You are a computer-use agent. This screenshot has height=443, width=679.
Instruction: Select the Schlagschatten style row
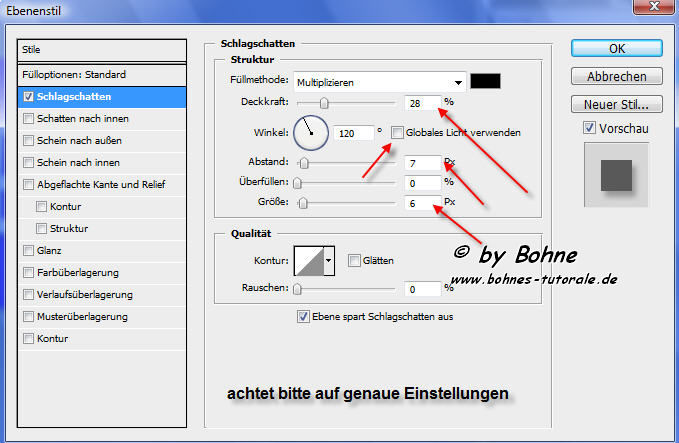coord(102,97)
